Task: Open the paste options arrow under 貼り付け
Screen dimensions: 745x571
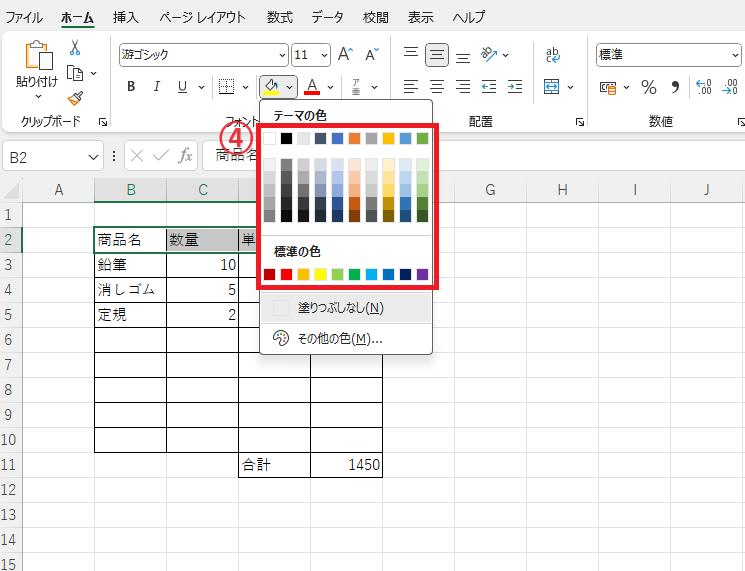Action: [x=38, y=97]
